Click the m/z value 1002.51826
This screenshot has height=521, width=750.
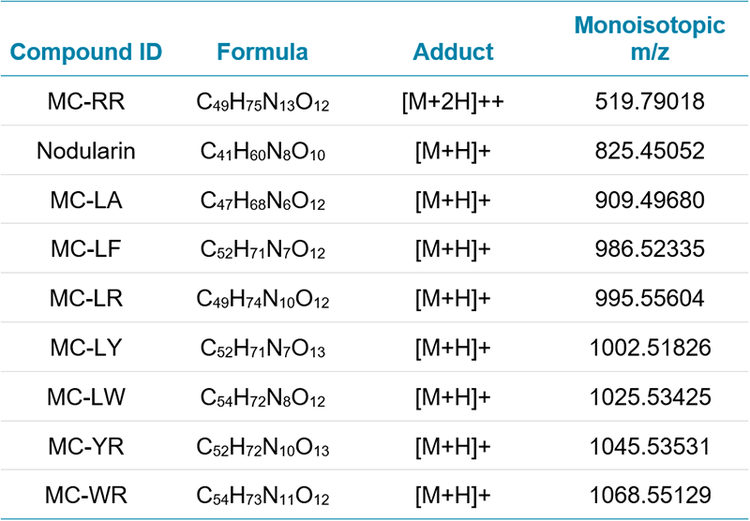click(650, 348)
